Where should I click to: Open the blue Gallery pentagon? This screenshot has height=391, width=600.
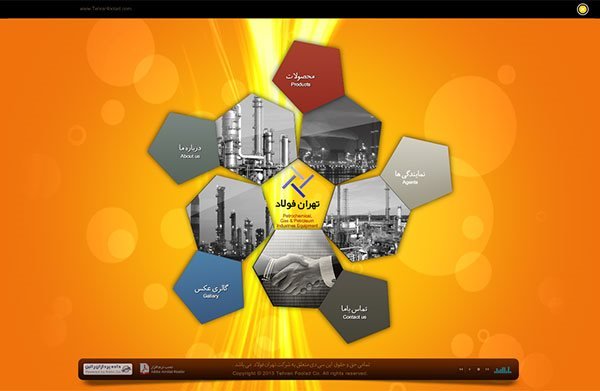[210, 289]
